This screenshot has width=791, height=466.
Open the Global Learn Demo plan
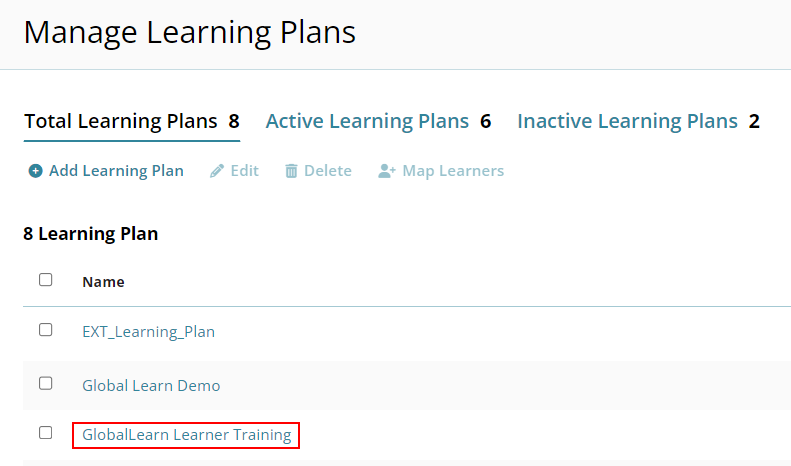pyautogui.click(x=151, y=386)
